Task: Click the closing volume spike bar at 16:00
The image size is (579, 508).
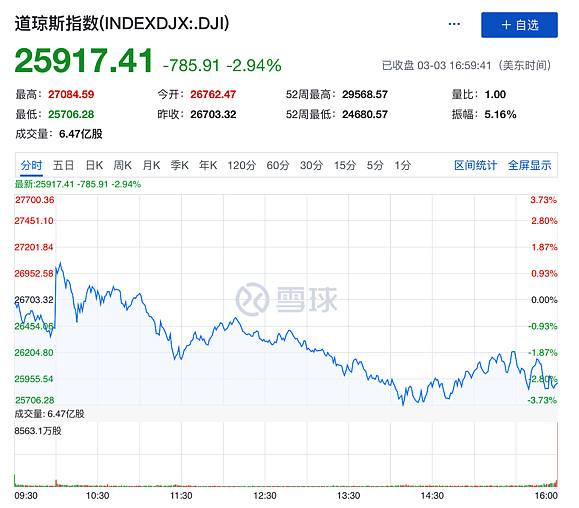Action: click(x=557, y=455)
